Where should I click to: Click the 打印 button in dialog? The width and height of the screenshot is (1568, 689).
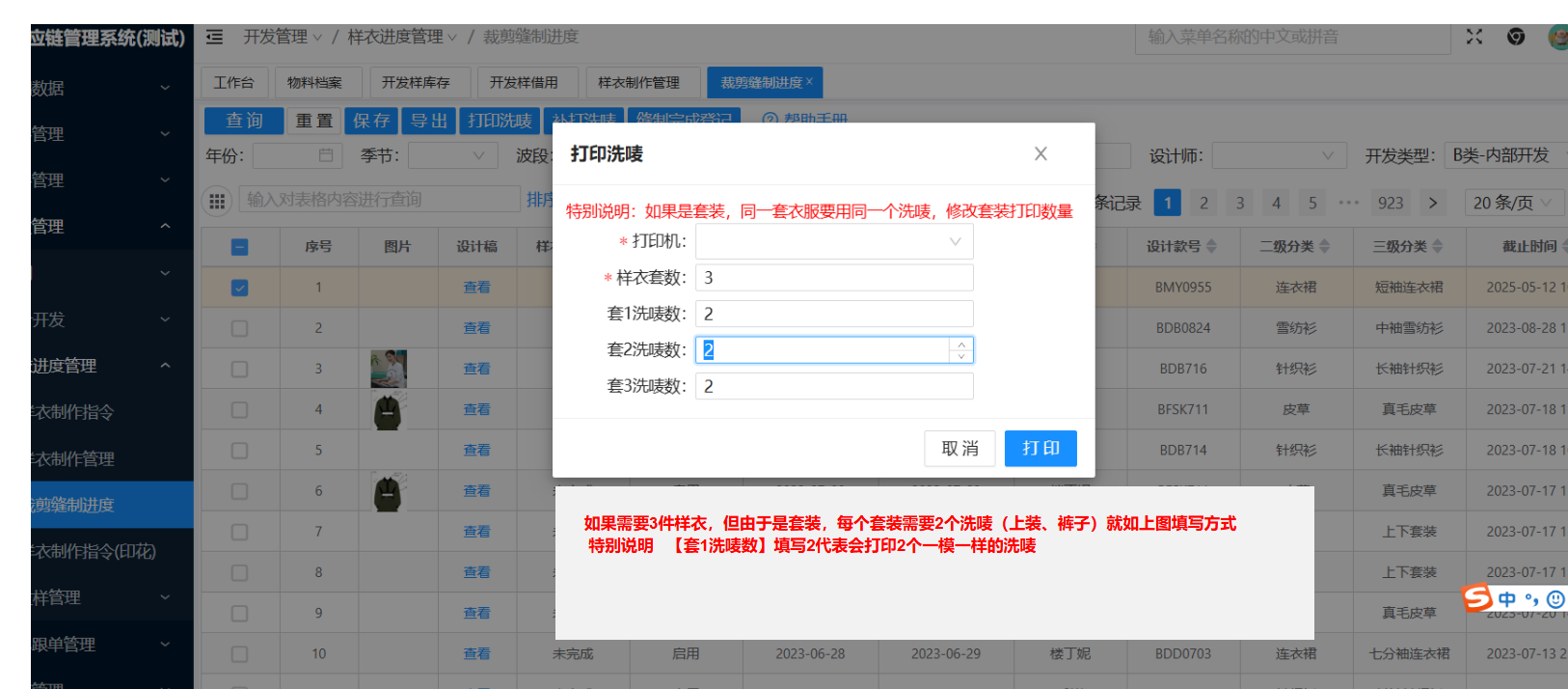(1041, 449)
